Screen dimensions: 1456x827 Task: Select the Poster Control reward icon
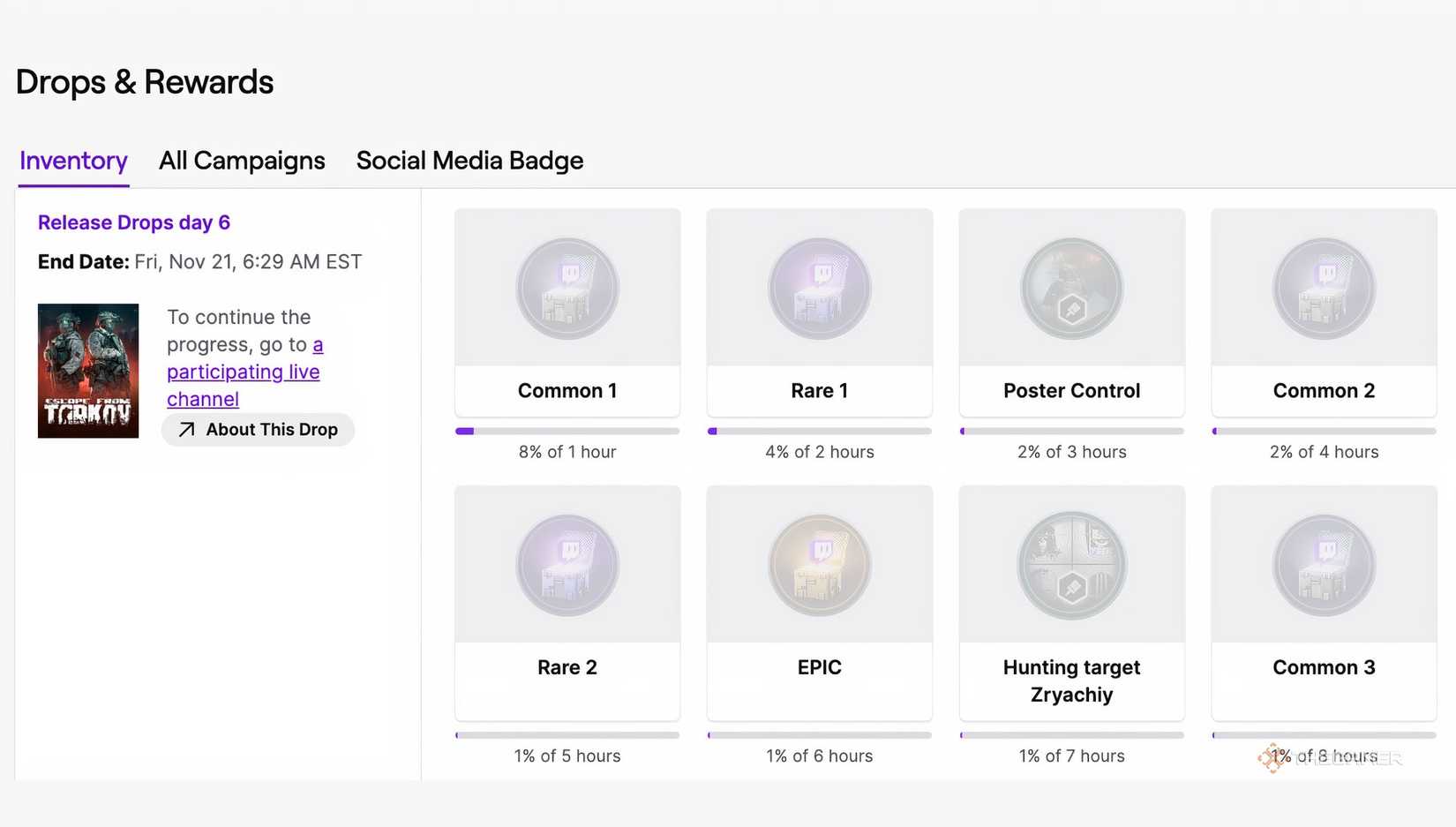[1071, 287]
